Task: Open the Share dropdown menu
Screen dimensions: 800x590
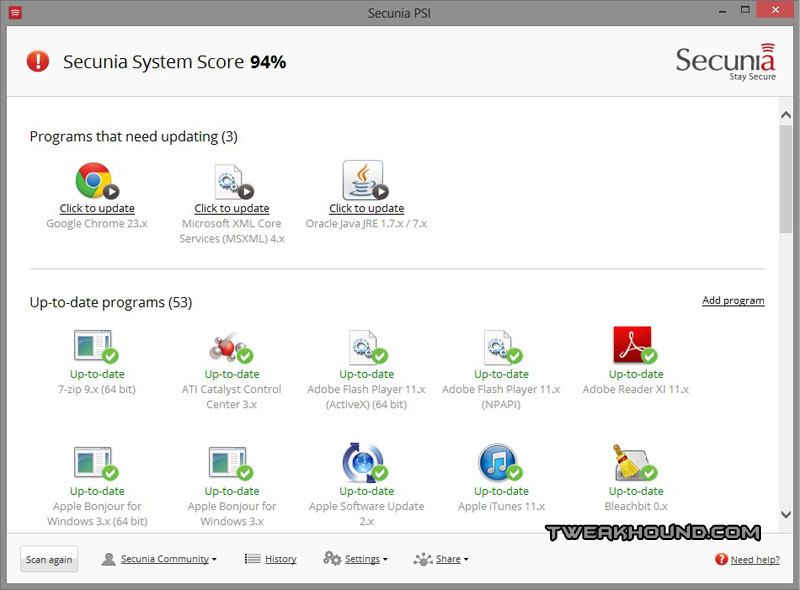Action: (x=452, y=559)
